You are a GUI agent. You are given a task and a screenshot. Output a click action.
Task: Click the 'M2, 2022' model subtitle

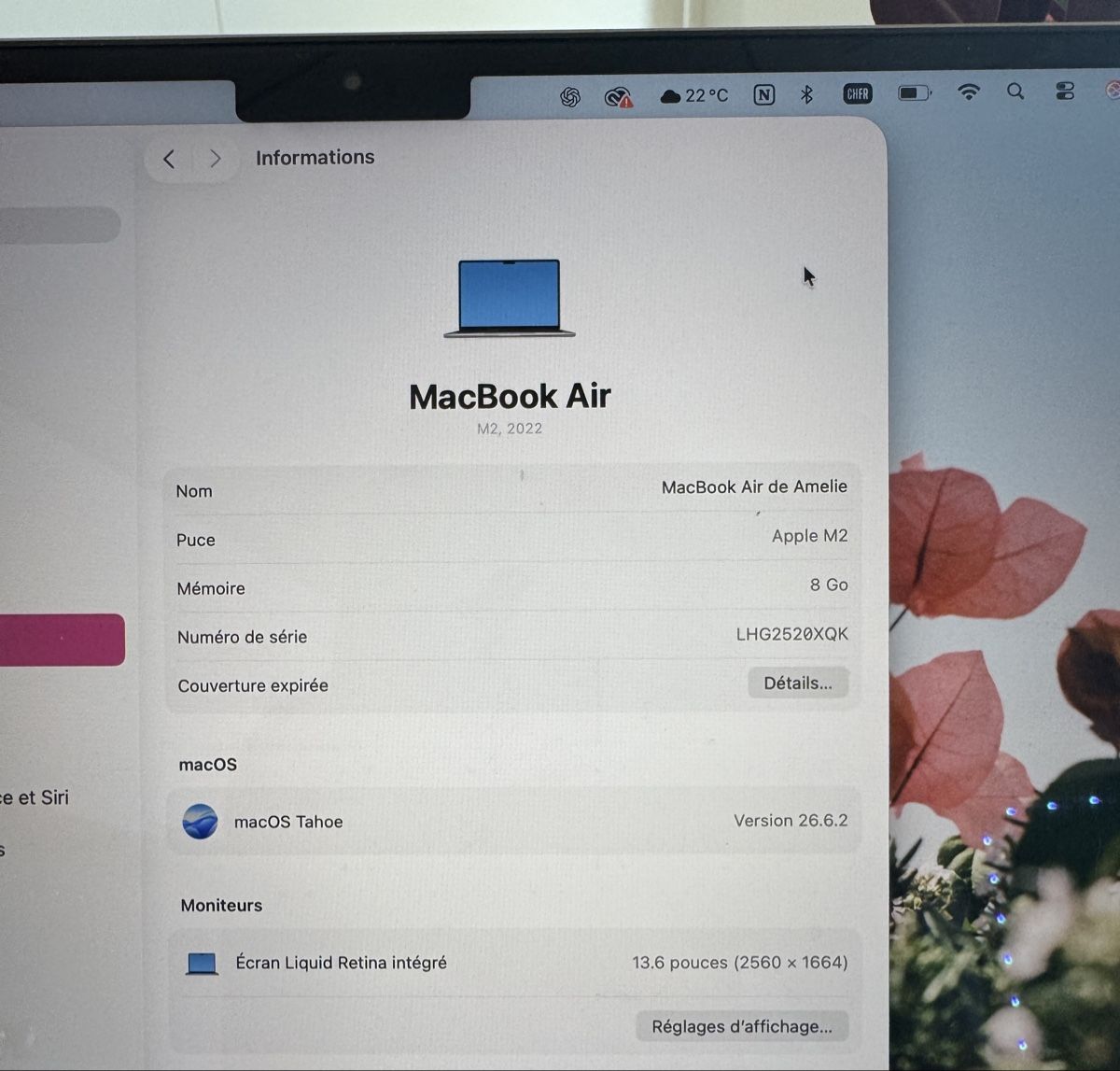[x=510, y=429]
